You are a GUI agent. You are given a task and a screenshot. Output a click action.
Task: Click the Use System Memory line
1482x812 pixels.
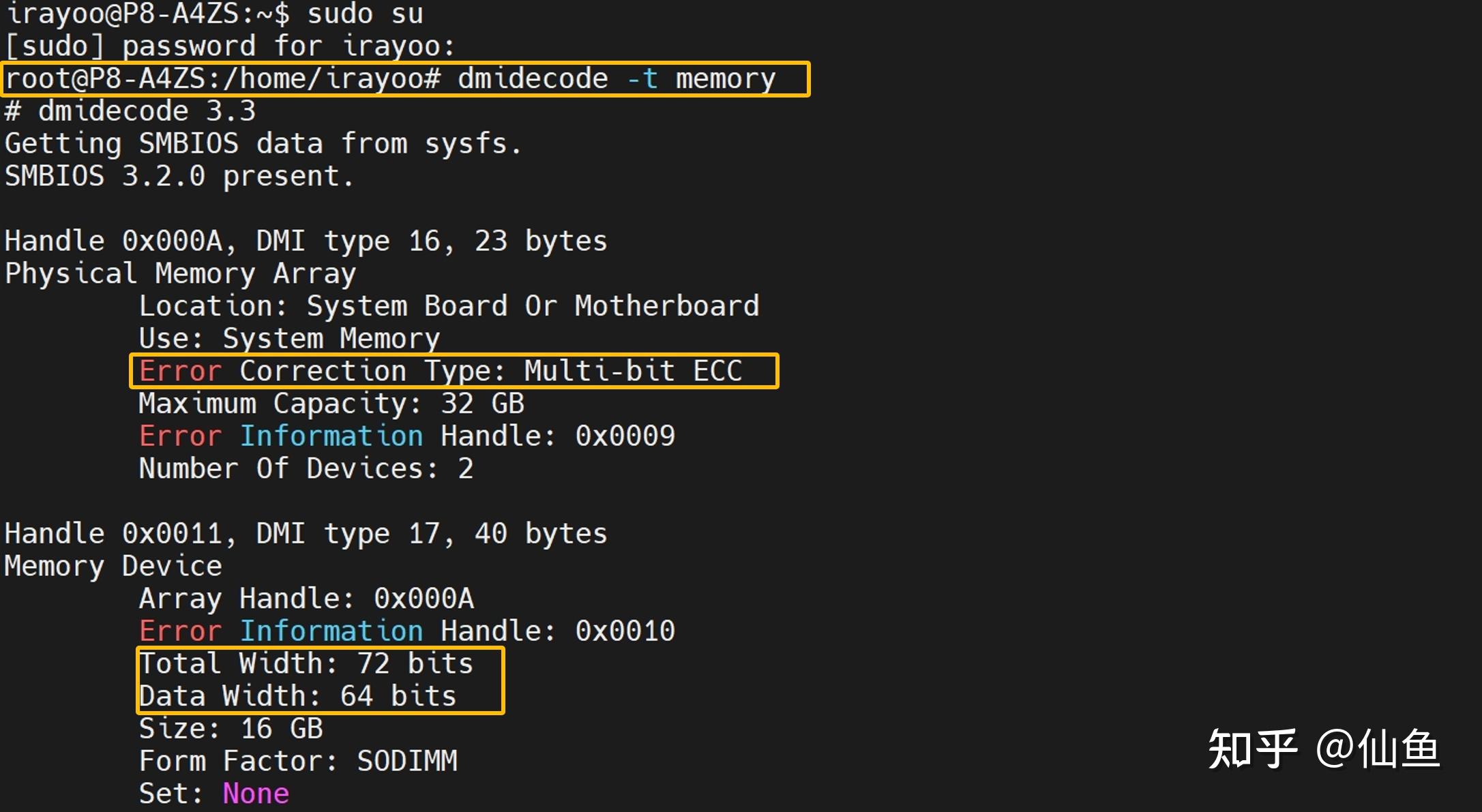[289, 339]
